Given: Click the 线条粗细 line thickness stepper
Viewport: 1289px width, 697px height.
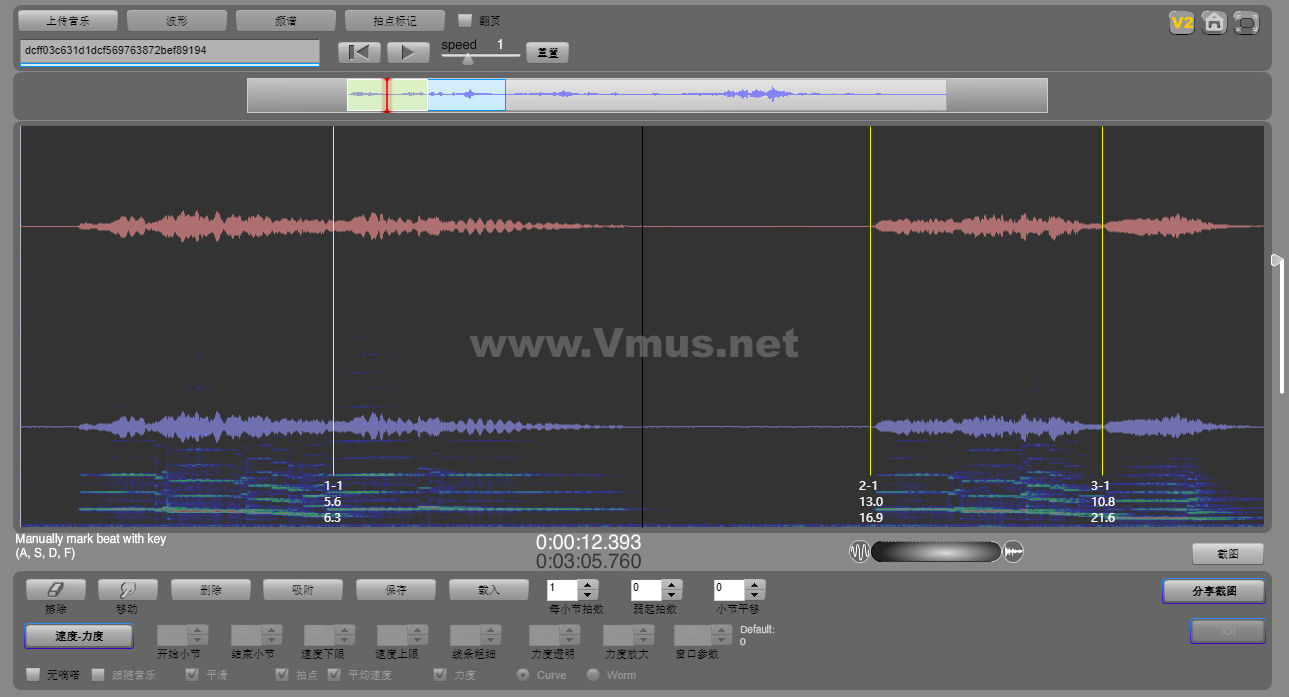Looking at the screenshot, I should (475, 635).
